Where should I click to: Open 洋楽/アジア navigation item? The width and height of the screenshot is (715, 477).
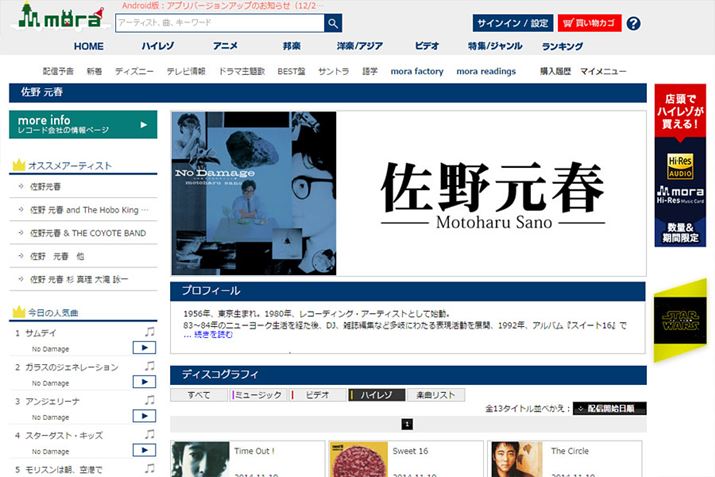pyautogui.click(x=359, y=46)
